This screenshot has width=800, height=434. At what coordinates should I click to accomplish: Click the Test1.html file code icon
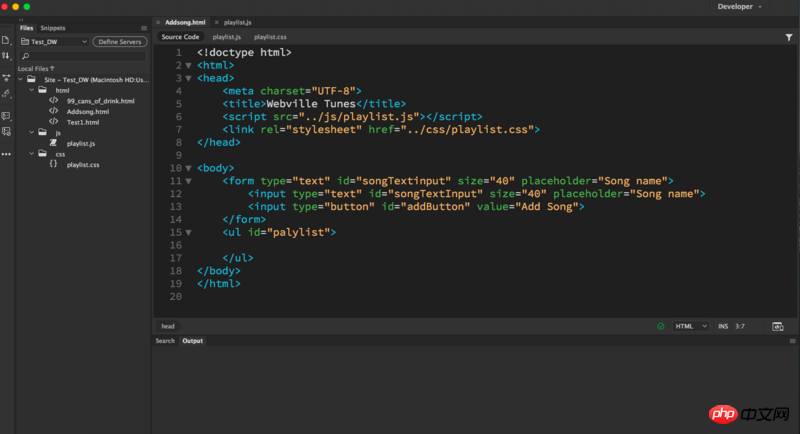[54, 122]
